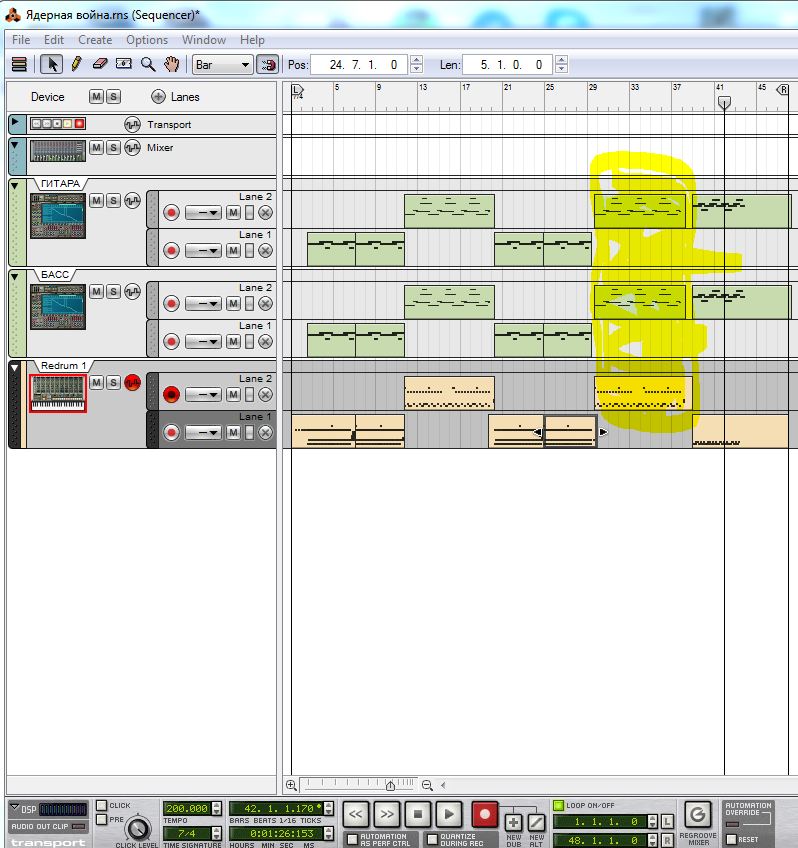
Task: Open the Options menu
Action: (146, 40)
